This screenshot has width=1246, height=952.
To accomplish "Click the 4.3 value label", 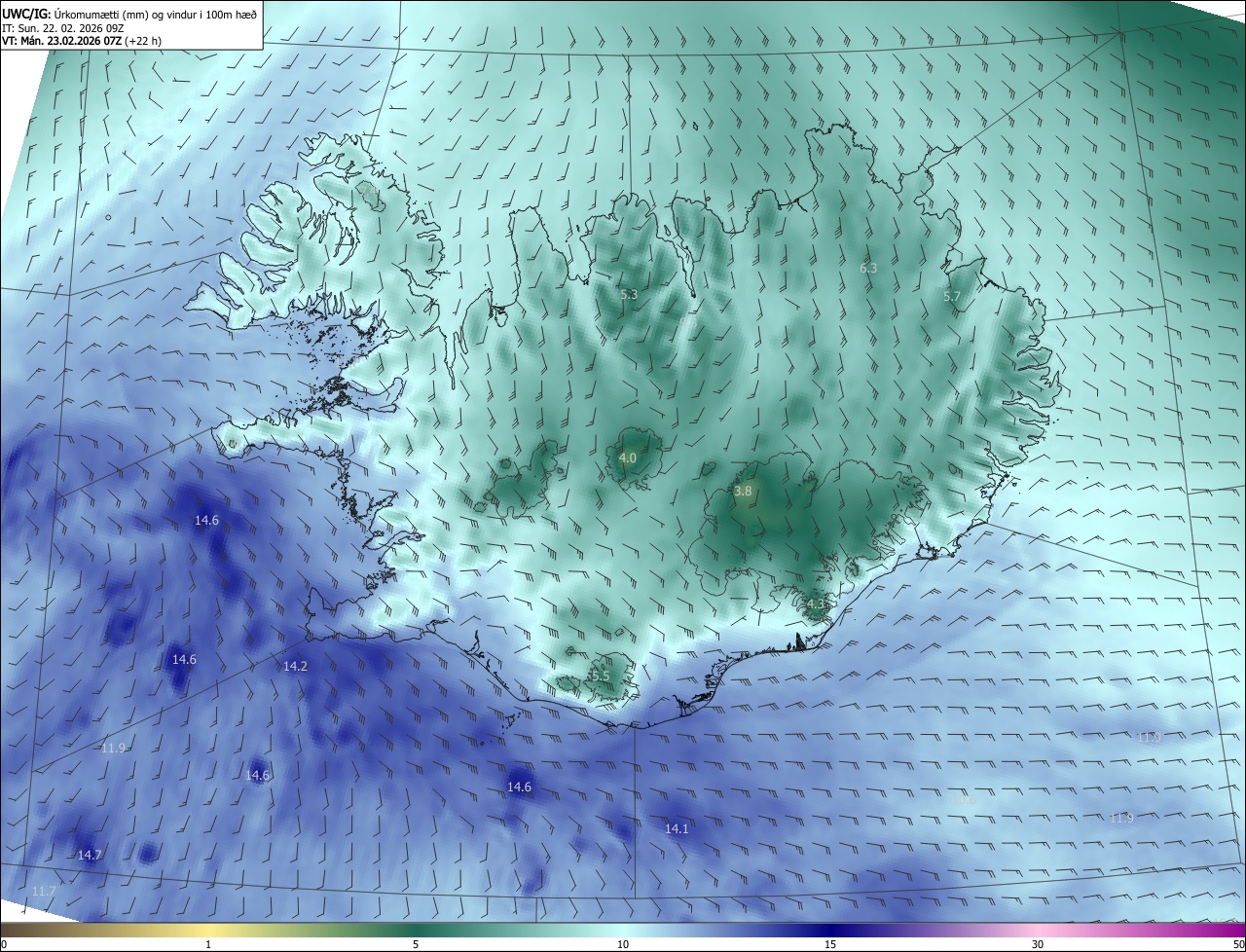I will [816, 604].
